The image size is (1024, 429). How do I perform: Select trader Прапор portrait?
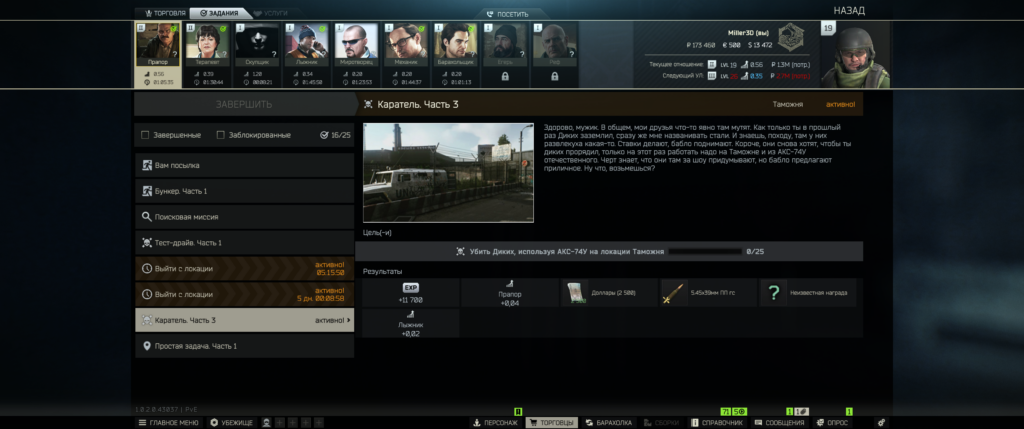158,45
